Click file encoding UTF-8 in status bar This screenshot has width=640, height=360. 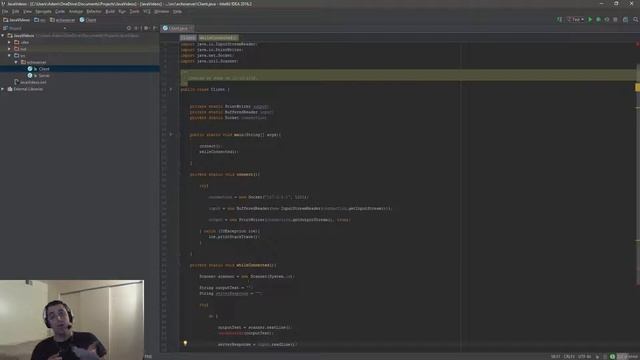tap(584, 356)
